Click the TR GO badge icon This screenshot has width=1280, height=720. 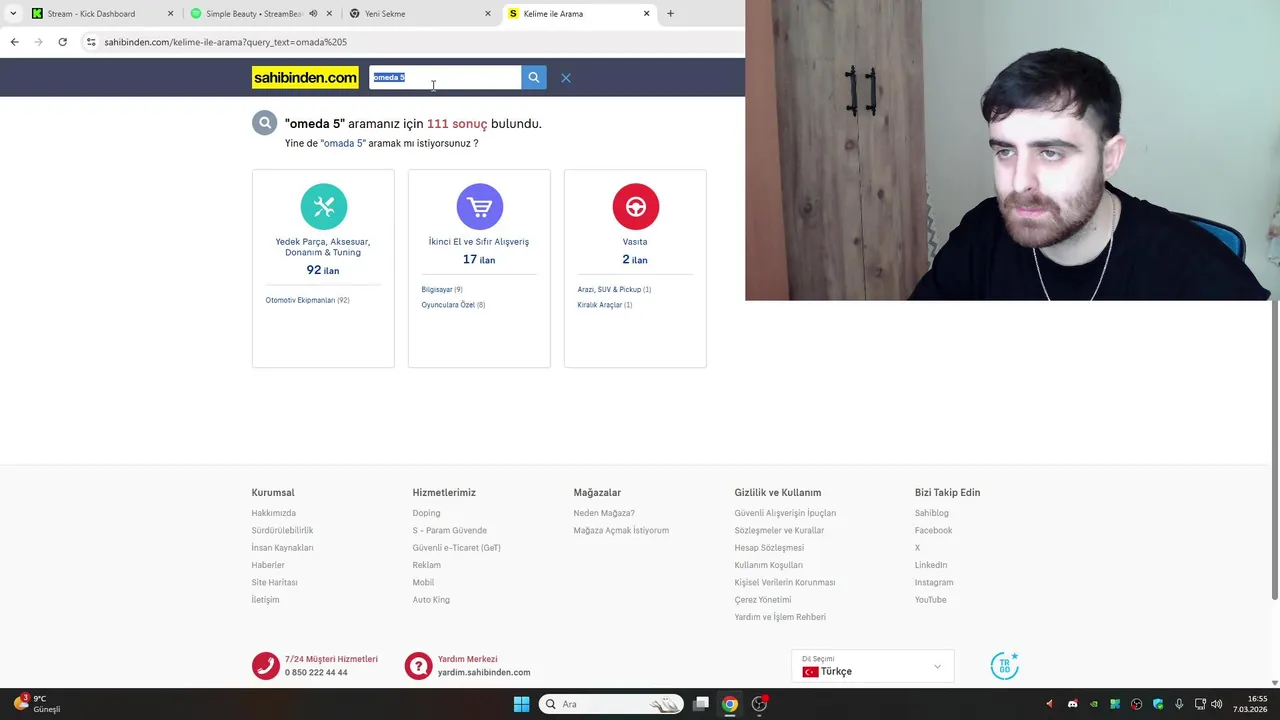[1004, 666]
